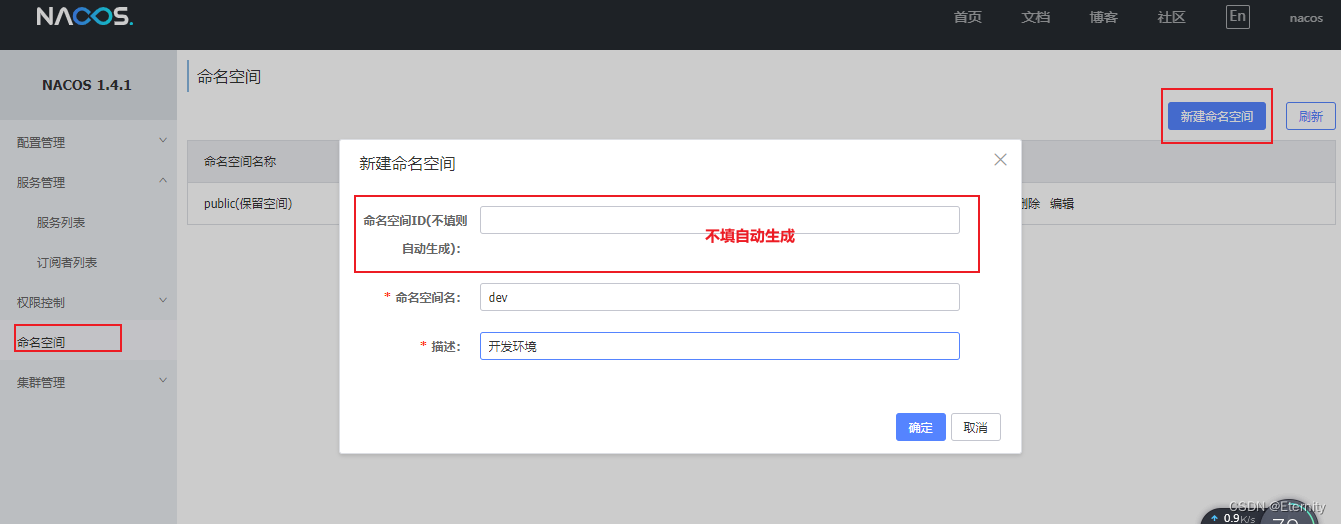This screenshot has height=524, width=1341.
Task: Click the 命名空间名 field containing dev
Action: pyautogui.click(x=720, y=297)
